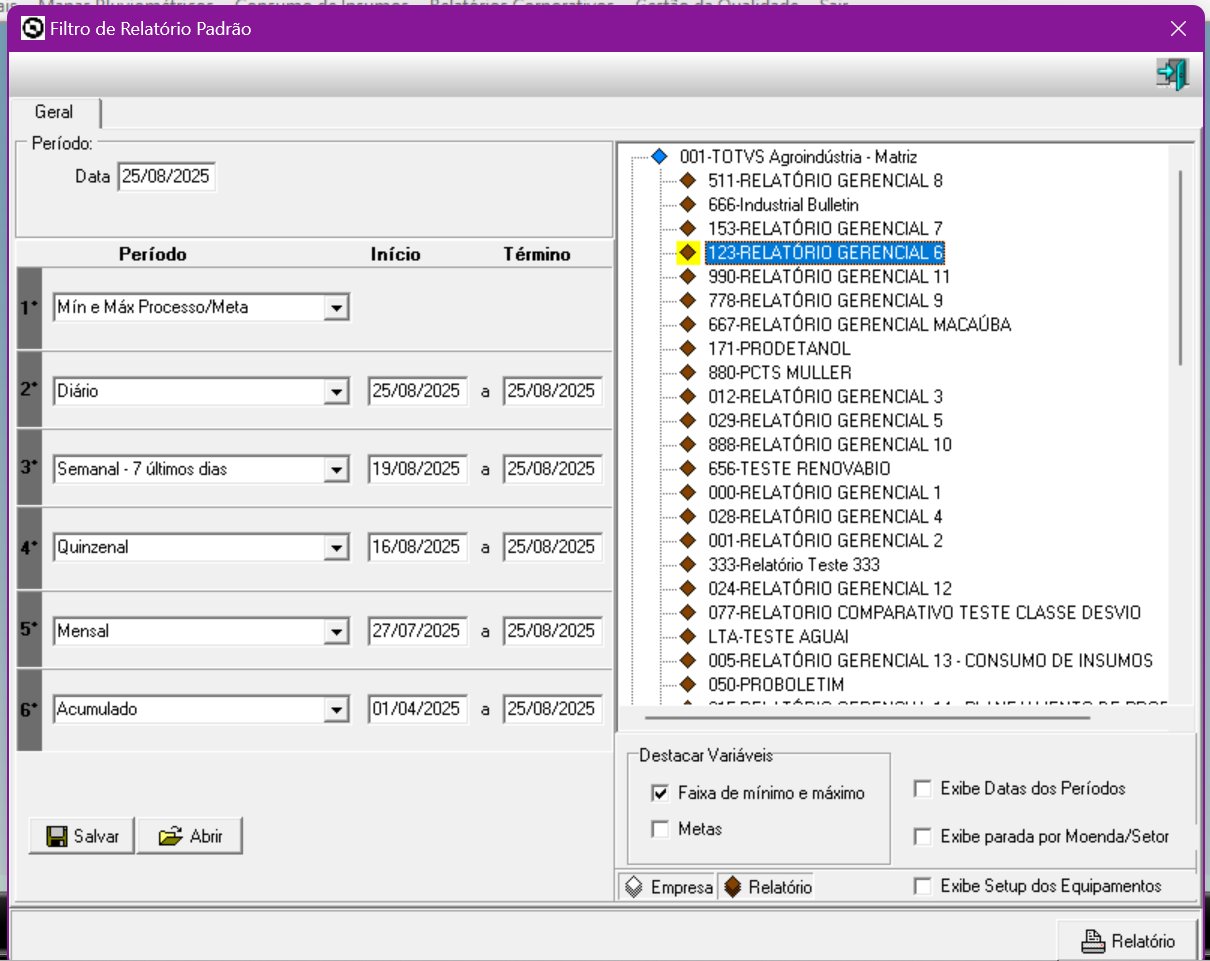Click the diamond icon beside 001-RELATÓRIO GERENCIAL 2
The image size is (1210, 961).
(688, 541)
